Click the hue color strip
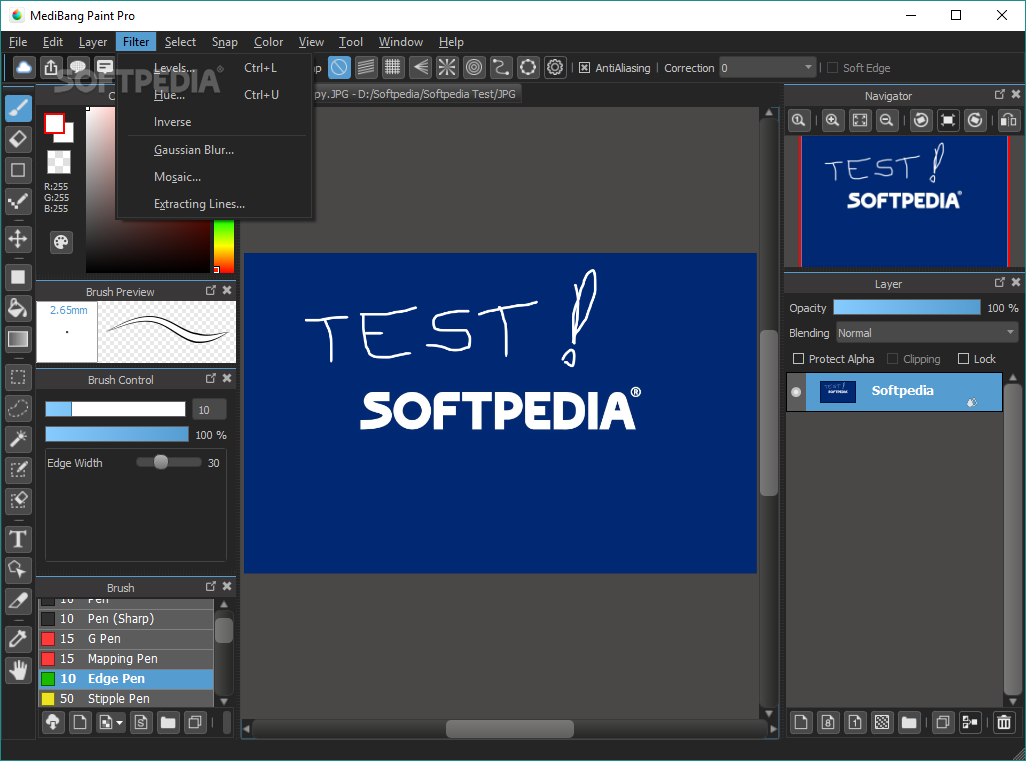 (x=224, y=246)
